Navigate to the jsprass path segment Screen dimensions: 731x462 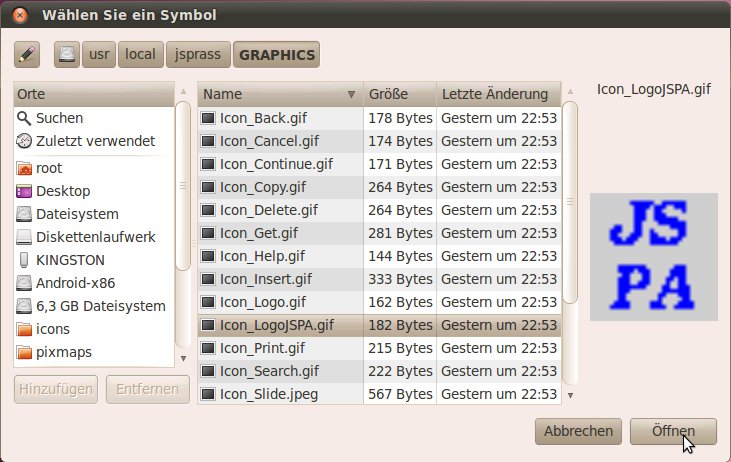(x=199, y=55)
